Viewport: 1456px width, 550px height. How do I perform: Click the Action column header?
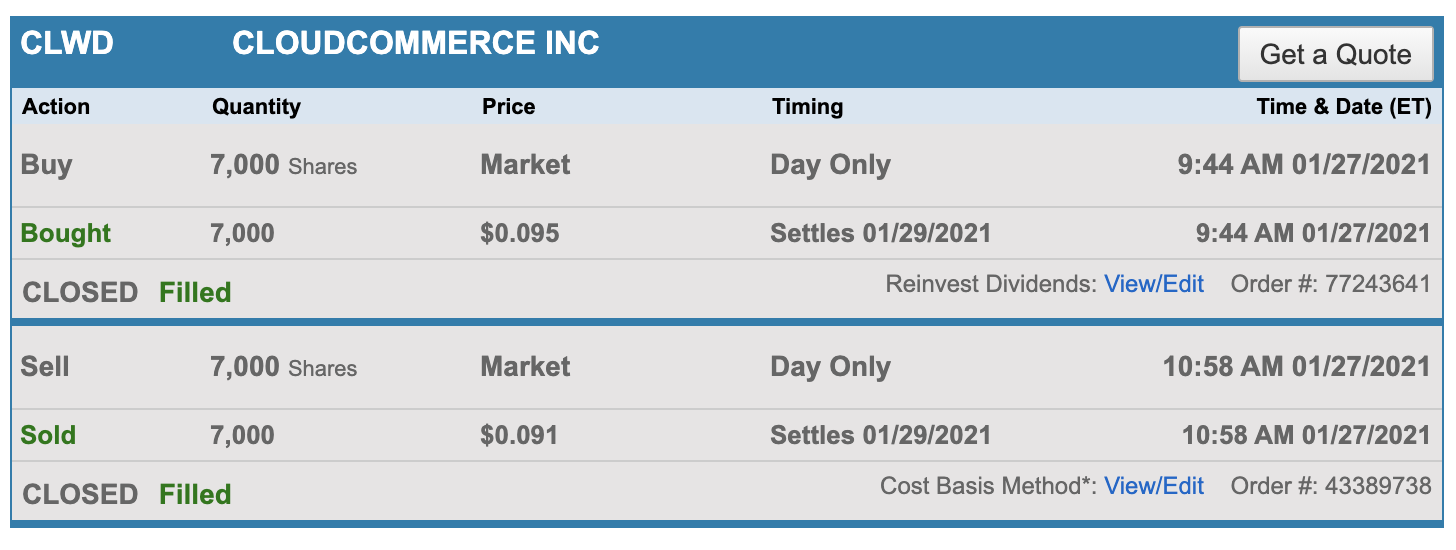pyautogui.click(x=56, y=107)
